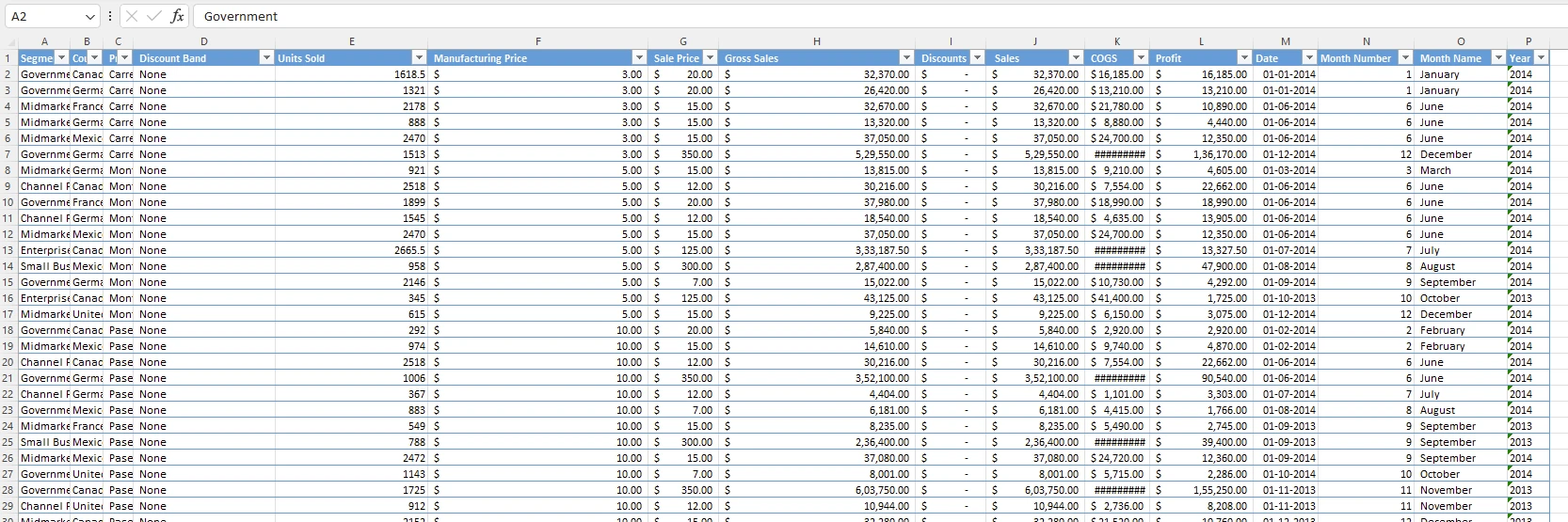Open the Month Name filter dropdown
This screenshot has height=522, width=1568.
coord(1498,58)
